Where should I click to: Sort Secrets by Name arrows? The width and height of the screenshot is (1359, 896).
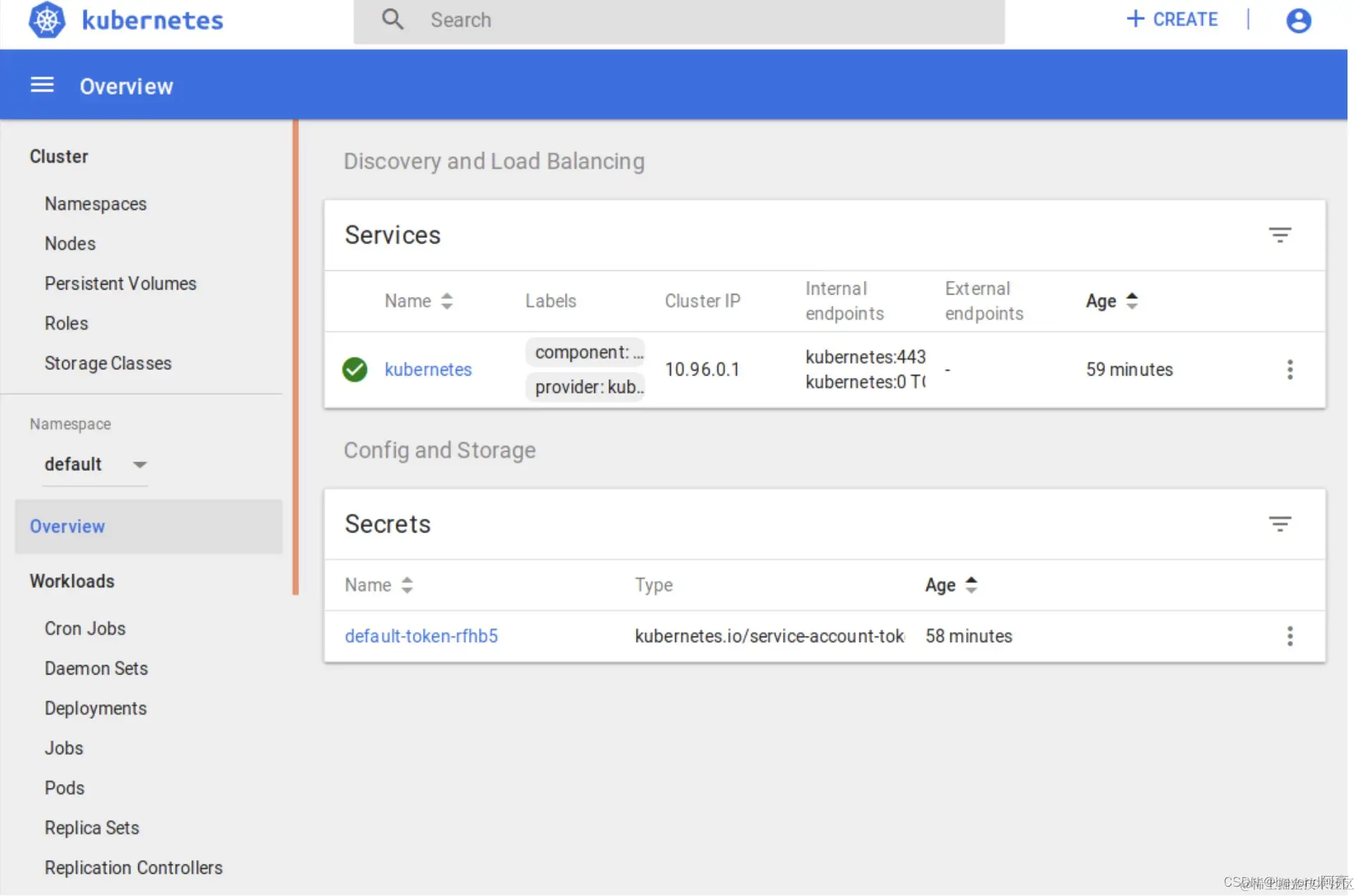(407, 586)
